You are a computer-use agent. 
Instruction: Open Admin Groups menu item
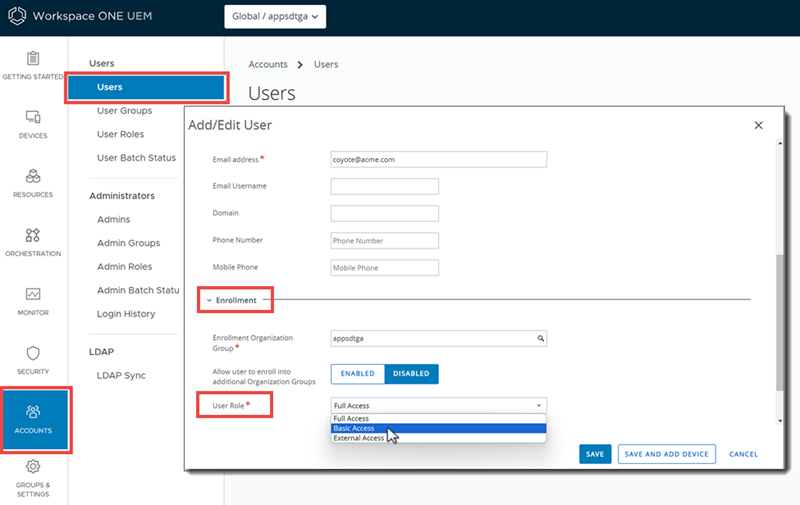point(128,243)
